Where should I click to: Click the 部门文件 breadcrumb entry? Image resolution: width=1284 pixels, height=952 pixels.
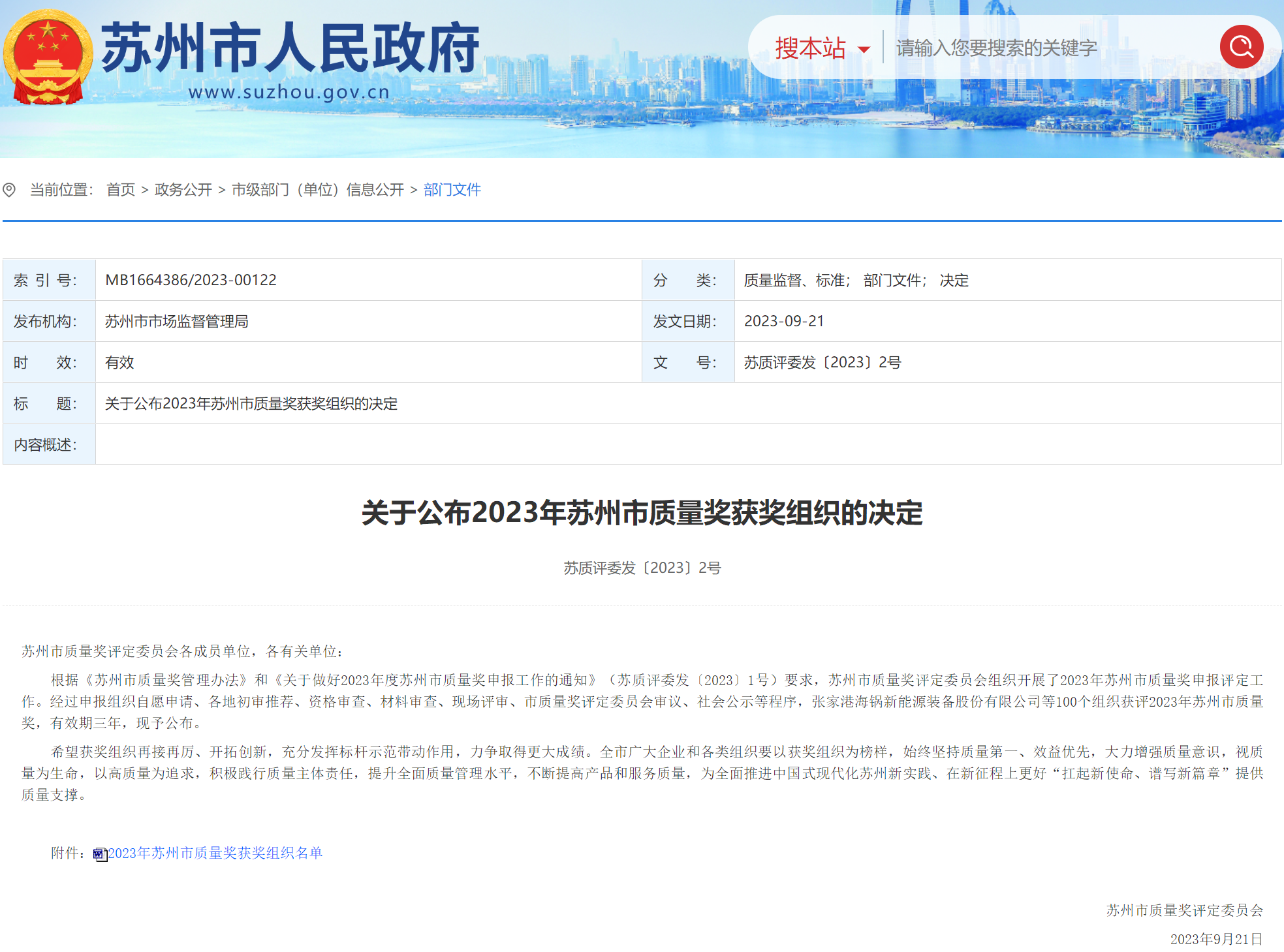pos(451,189)
